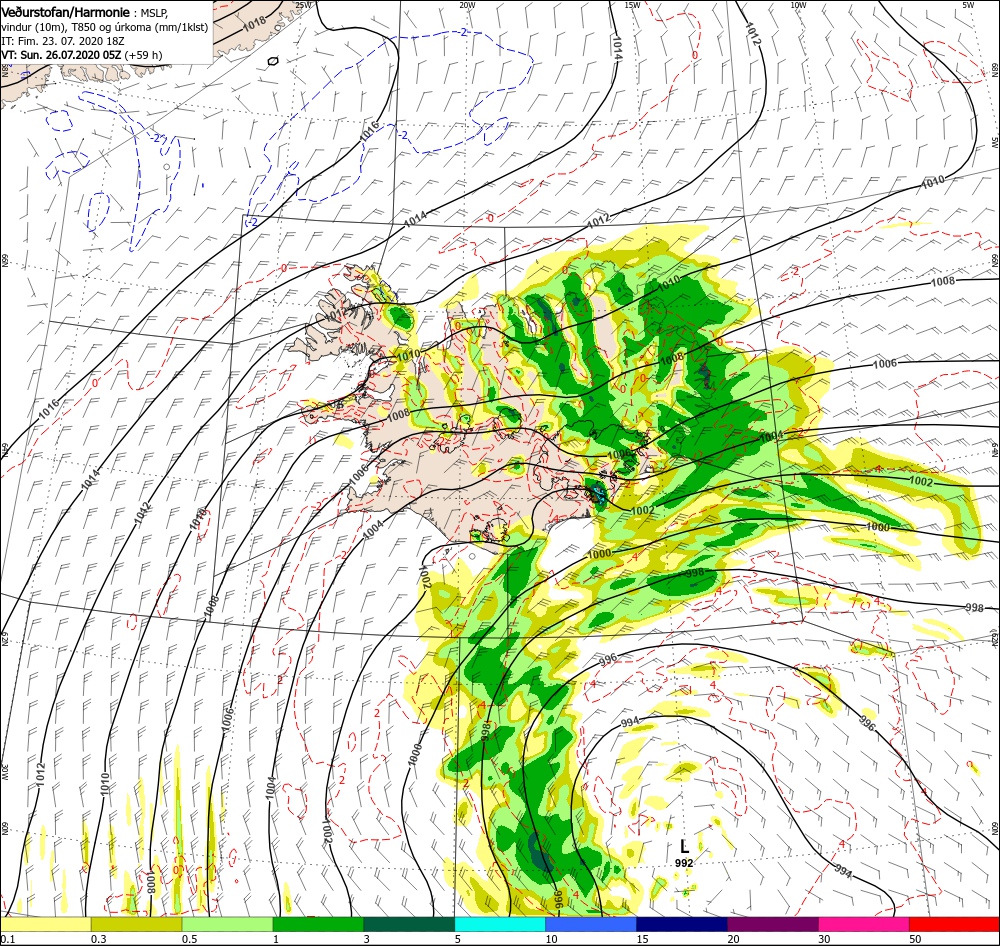Click the red 50 mm legend swatch
Image resolution: width=1000 pixels, height=946 pixels.
coord(954,924)
